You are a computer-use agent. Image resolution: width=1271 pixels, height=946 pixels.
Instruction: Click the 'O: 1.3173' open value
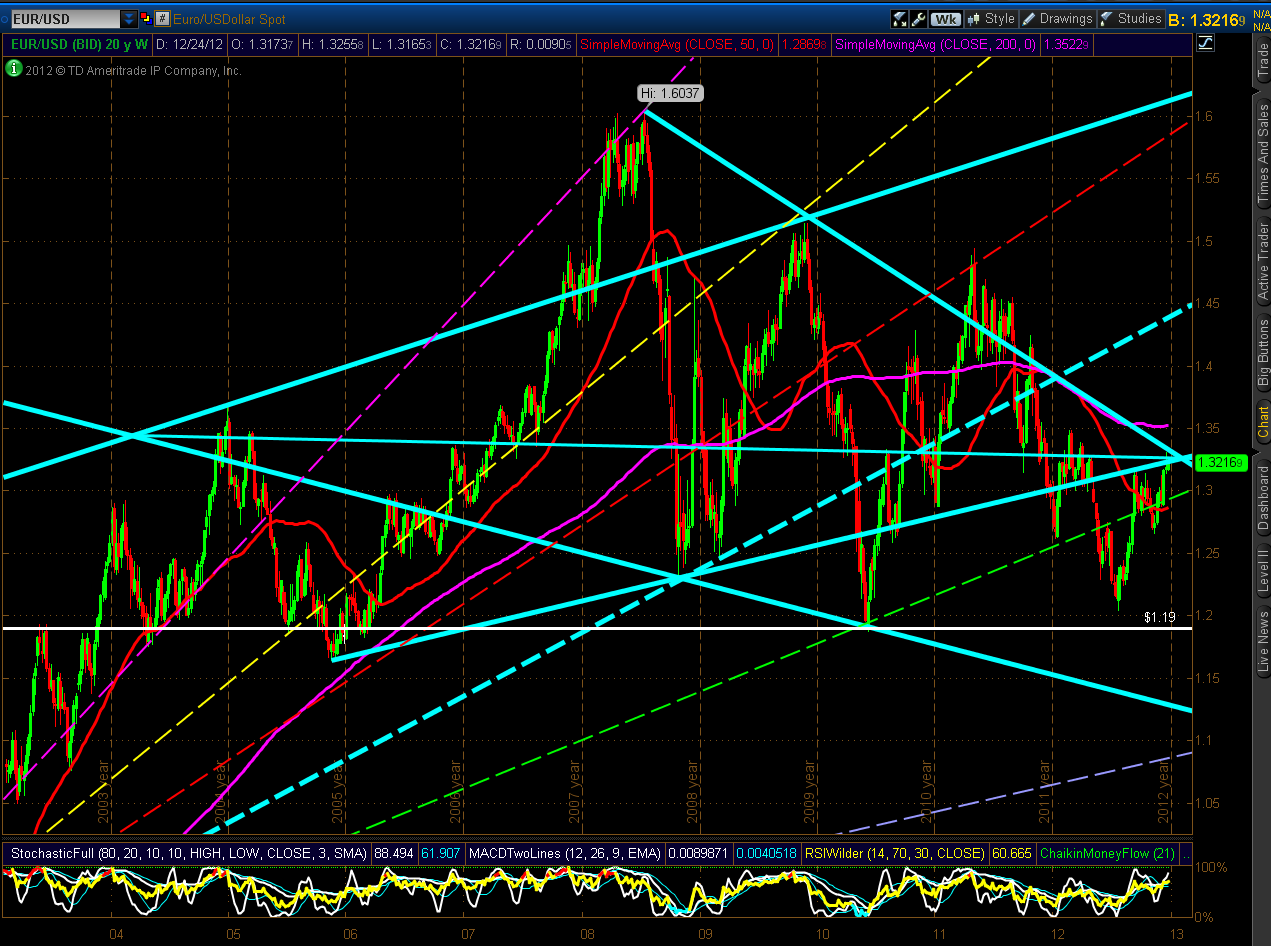click(263, 44)
